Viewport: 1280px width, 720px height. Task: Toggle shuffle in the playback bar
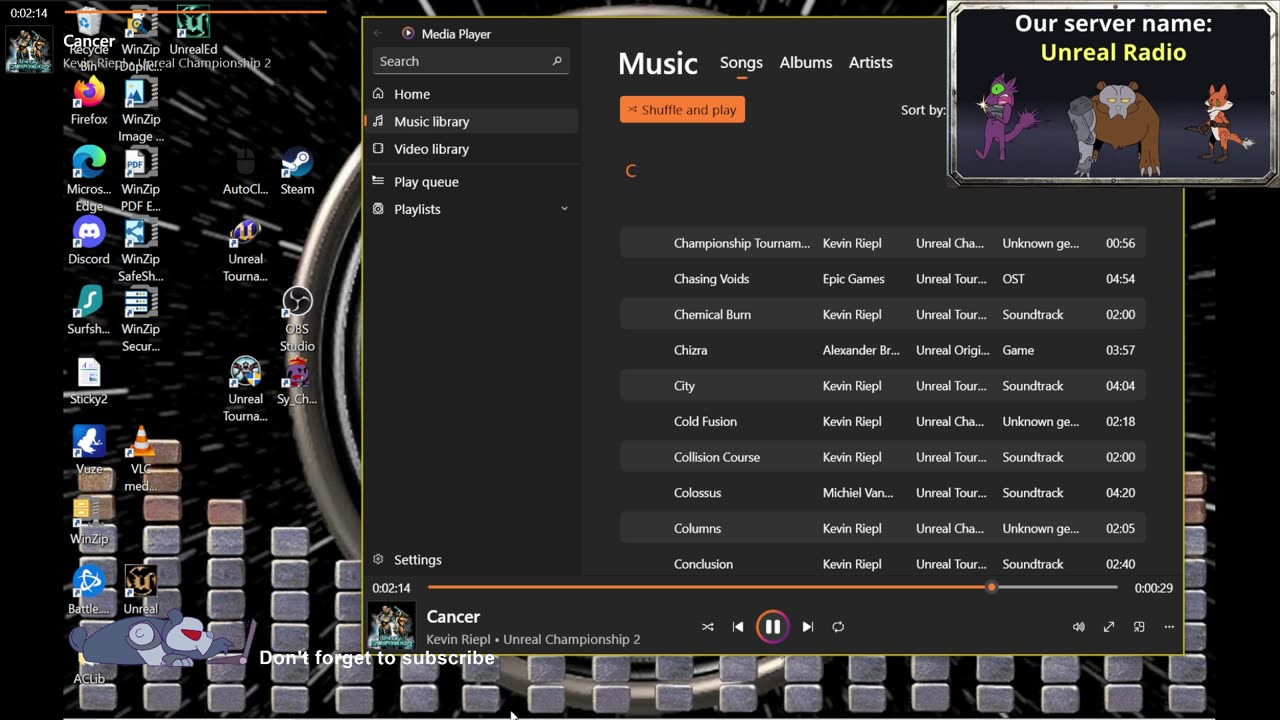[708, 627]
